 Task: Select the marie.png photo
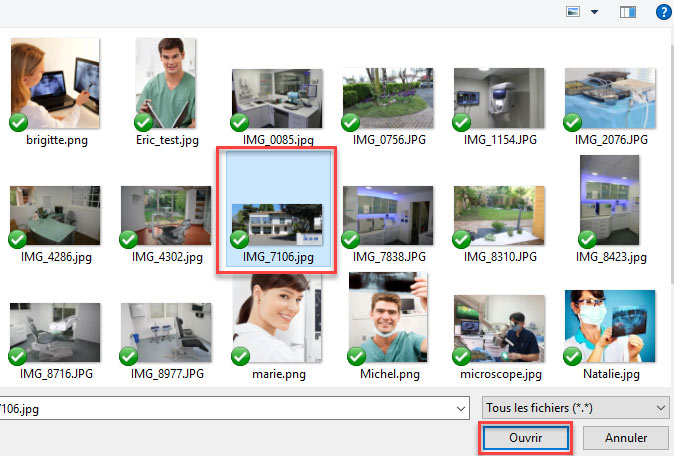(x=277, y=320)
